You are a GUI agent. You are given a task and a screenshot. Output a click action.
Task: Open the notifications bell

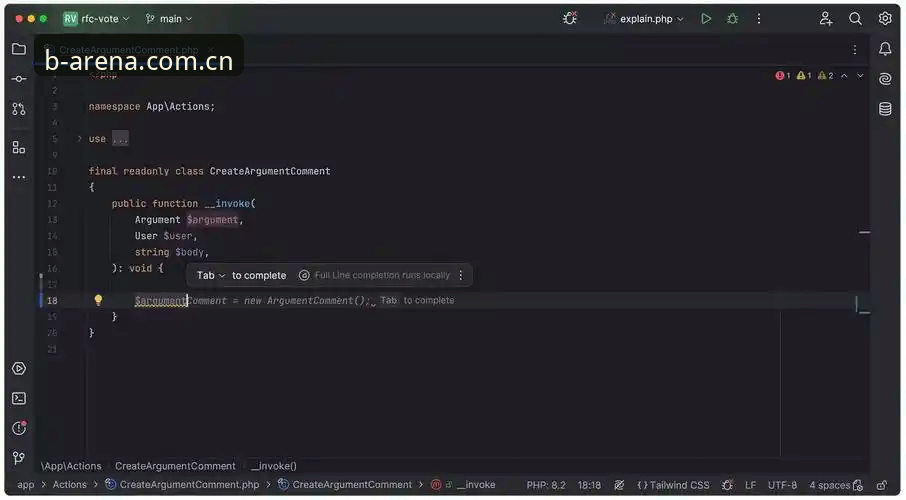pyautogui.click(x=885, y=49)
